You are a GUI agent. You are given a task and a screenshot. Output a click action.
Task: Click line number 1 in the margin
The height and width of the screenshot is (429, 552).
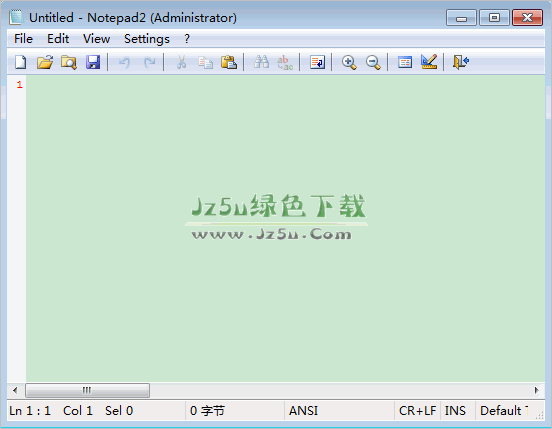pos(19,84)
